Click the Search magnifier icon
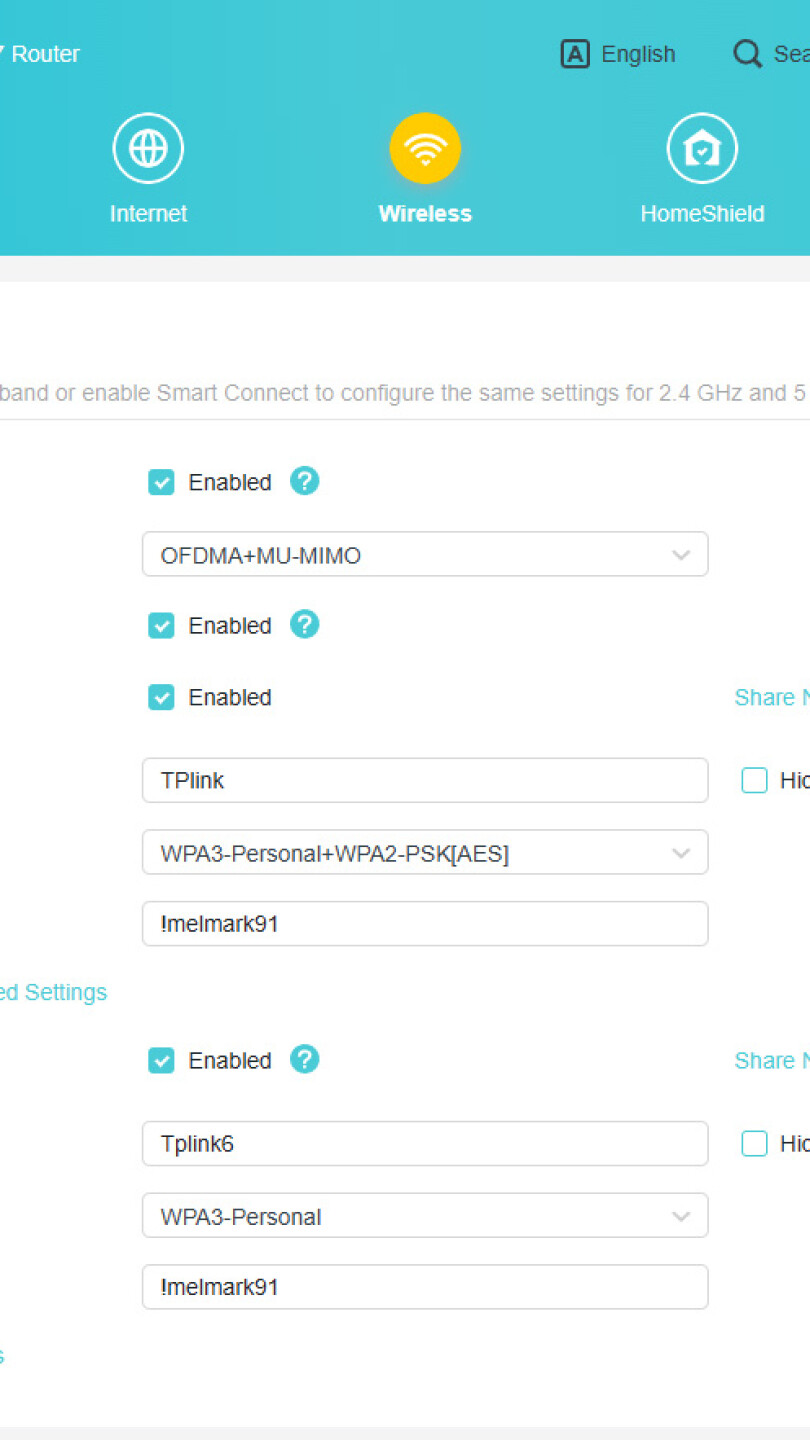The width and height of the screenshot is (810, 1440). [x=747, y=54]
